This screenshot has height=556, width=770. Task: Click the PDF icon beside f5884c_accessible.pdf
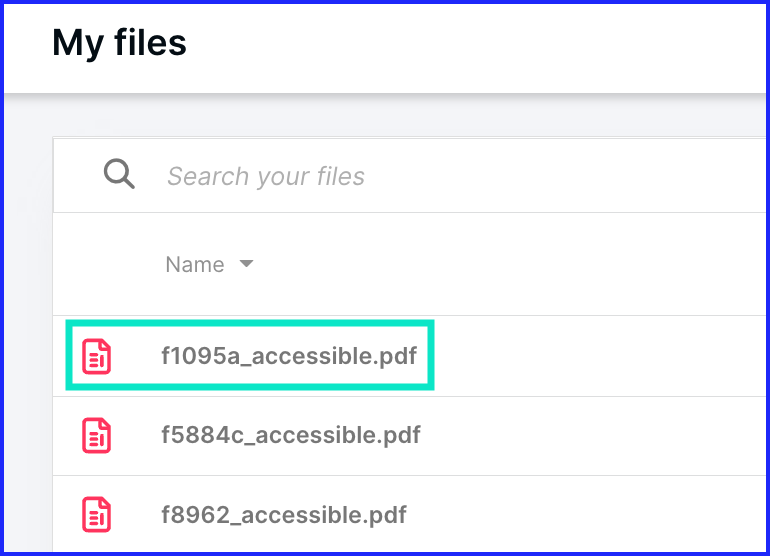96,435
